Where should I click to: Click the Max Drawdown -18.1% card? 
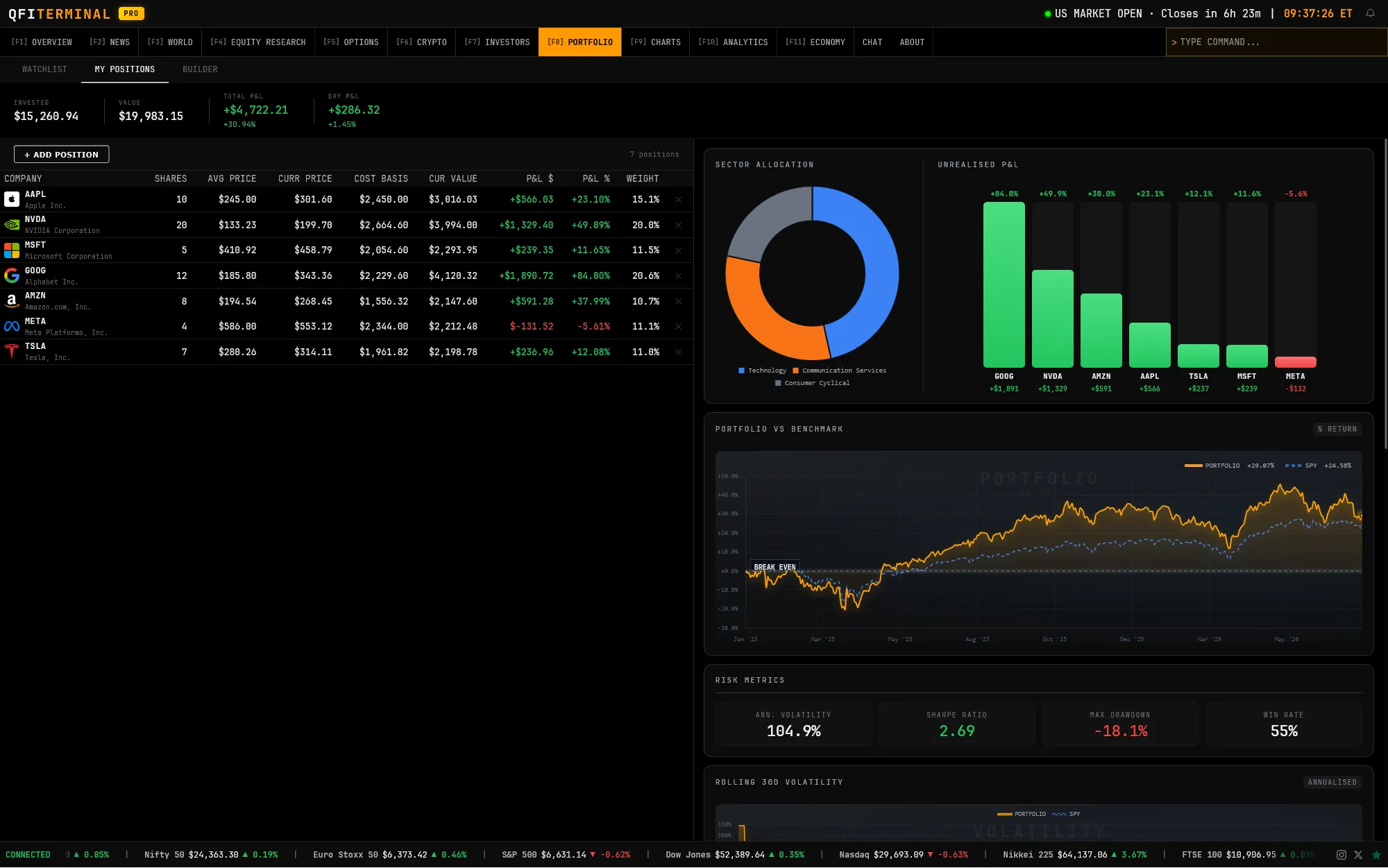click(1120, 724)
